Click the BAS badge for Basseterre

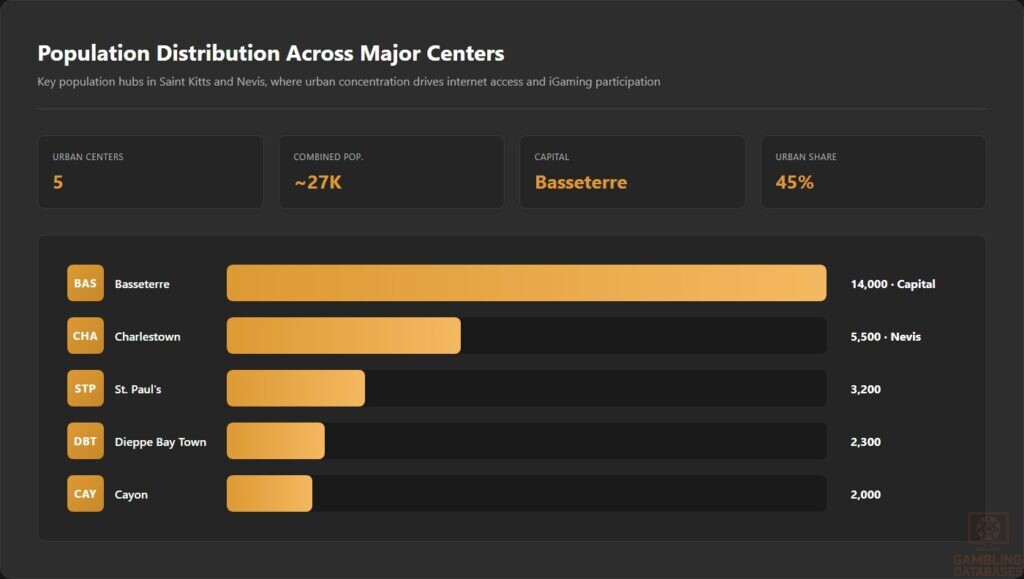click(x=86, y=283)
